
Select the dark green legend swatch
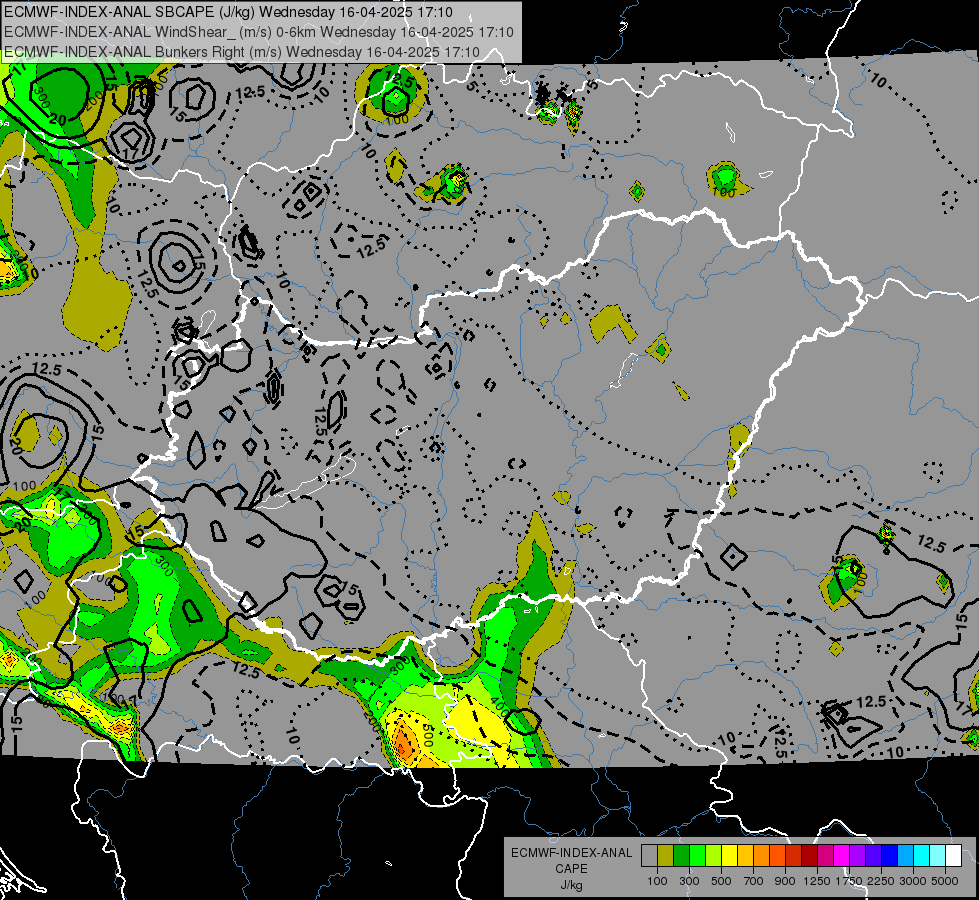(681, 856)
